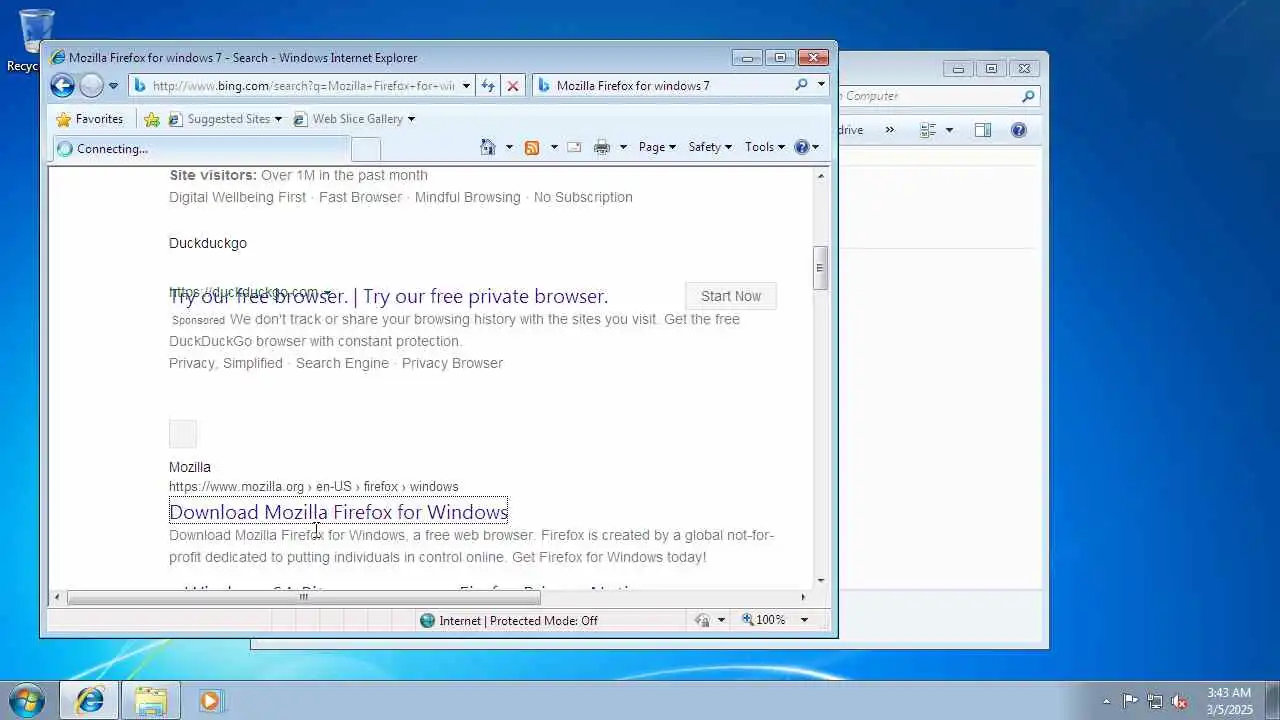Click the Start Now button
The image size is (1280, 720).
pos(731,296)
